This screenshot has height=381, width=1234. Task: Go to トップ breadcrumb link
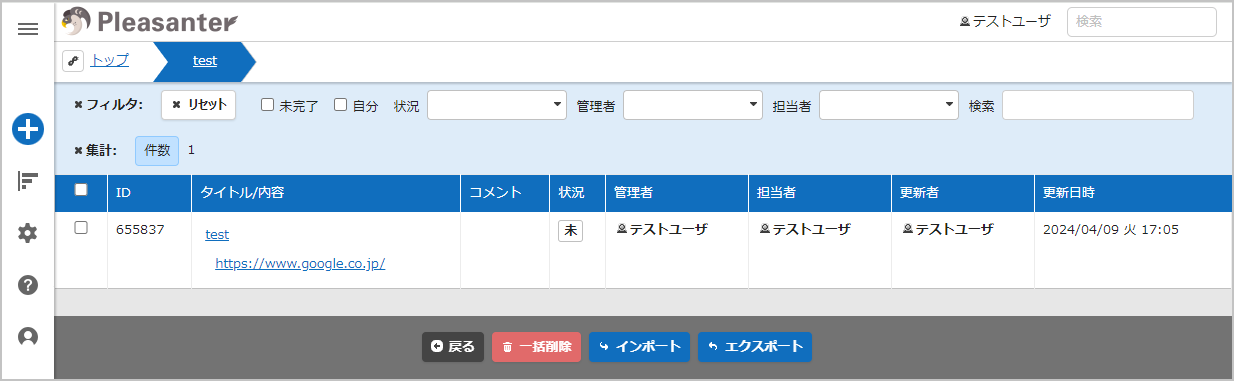pos(110,60)
